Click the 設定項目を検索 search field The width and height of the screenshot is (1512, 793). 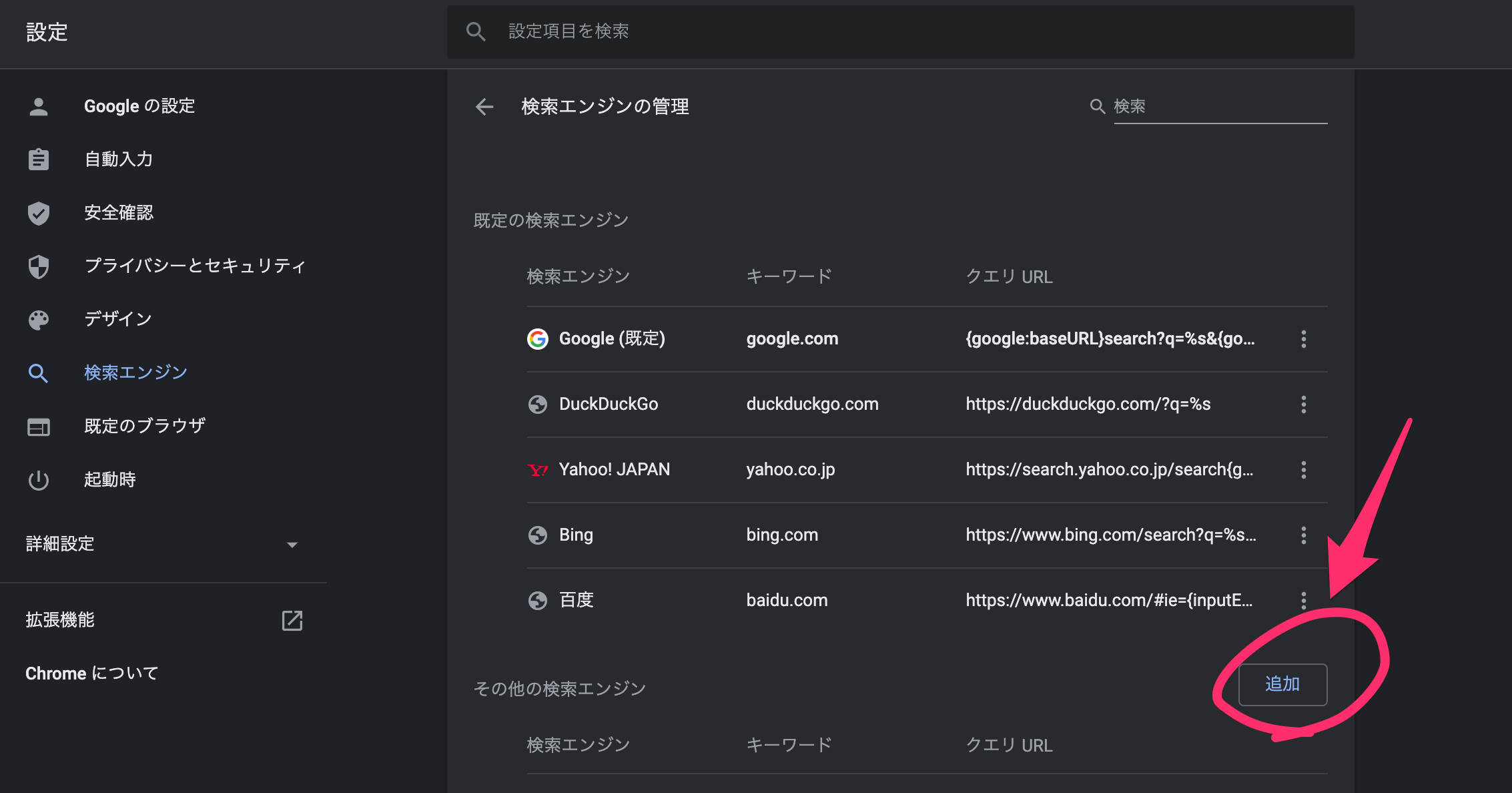(901, 31)
